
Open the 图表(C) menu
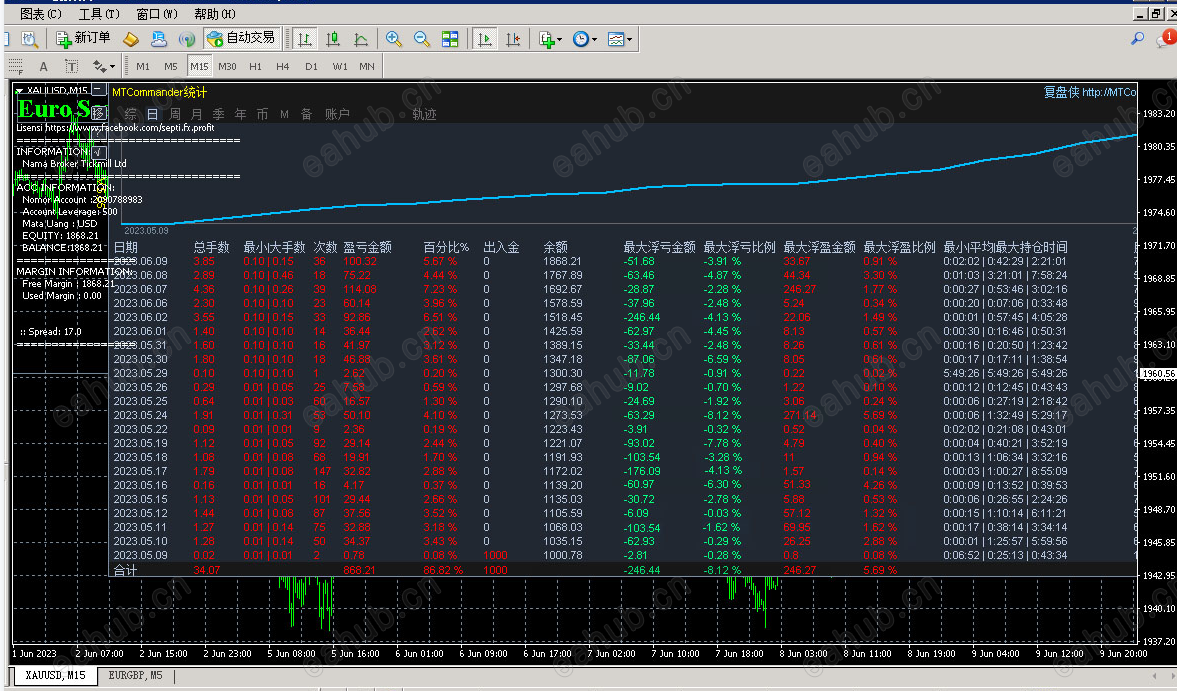point(41,14)
